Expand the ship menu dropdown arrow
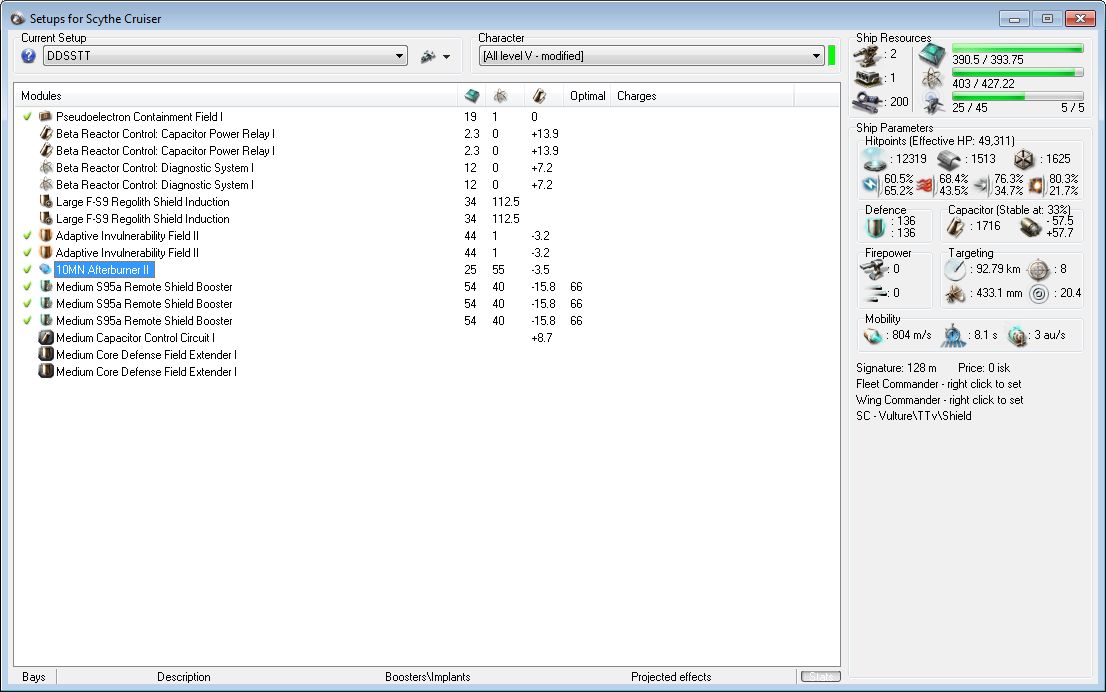Image resolution: width=1106 pixels, height=692 pixels. point(446,57)
